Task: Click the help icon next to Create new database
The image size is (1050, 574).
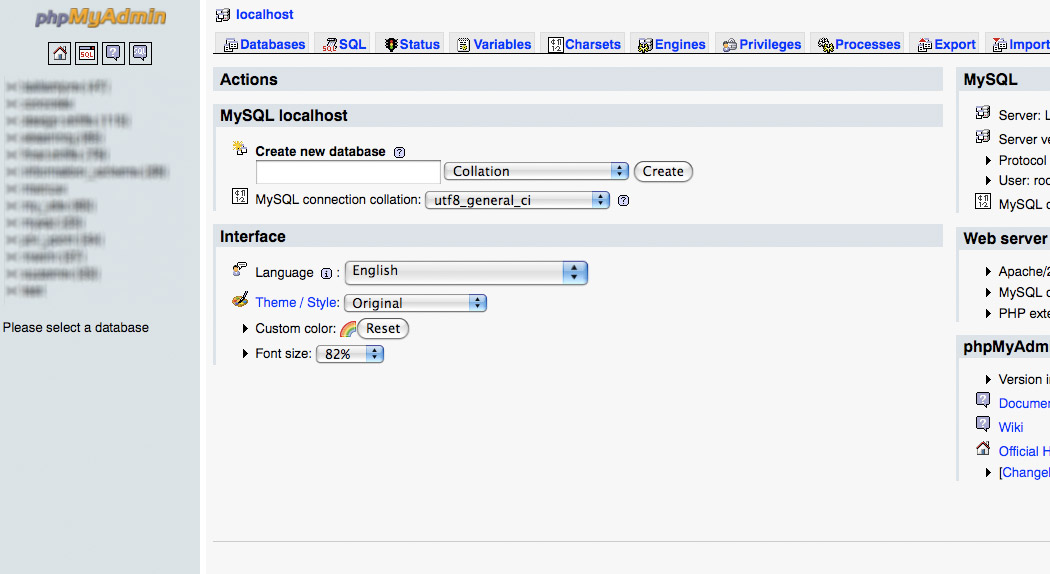Action: coord(400,152)
